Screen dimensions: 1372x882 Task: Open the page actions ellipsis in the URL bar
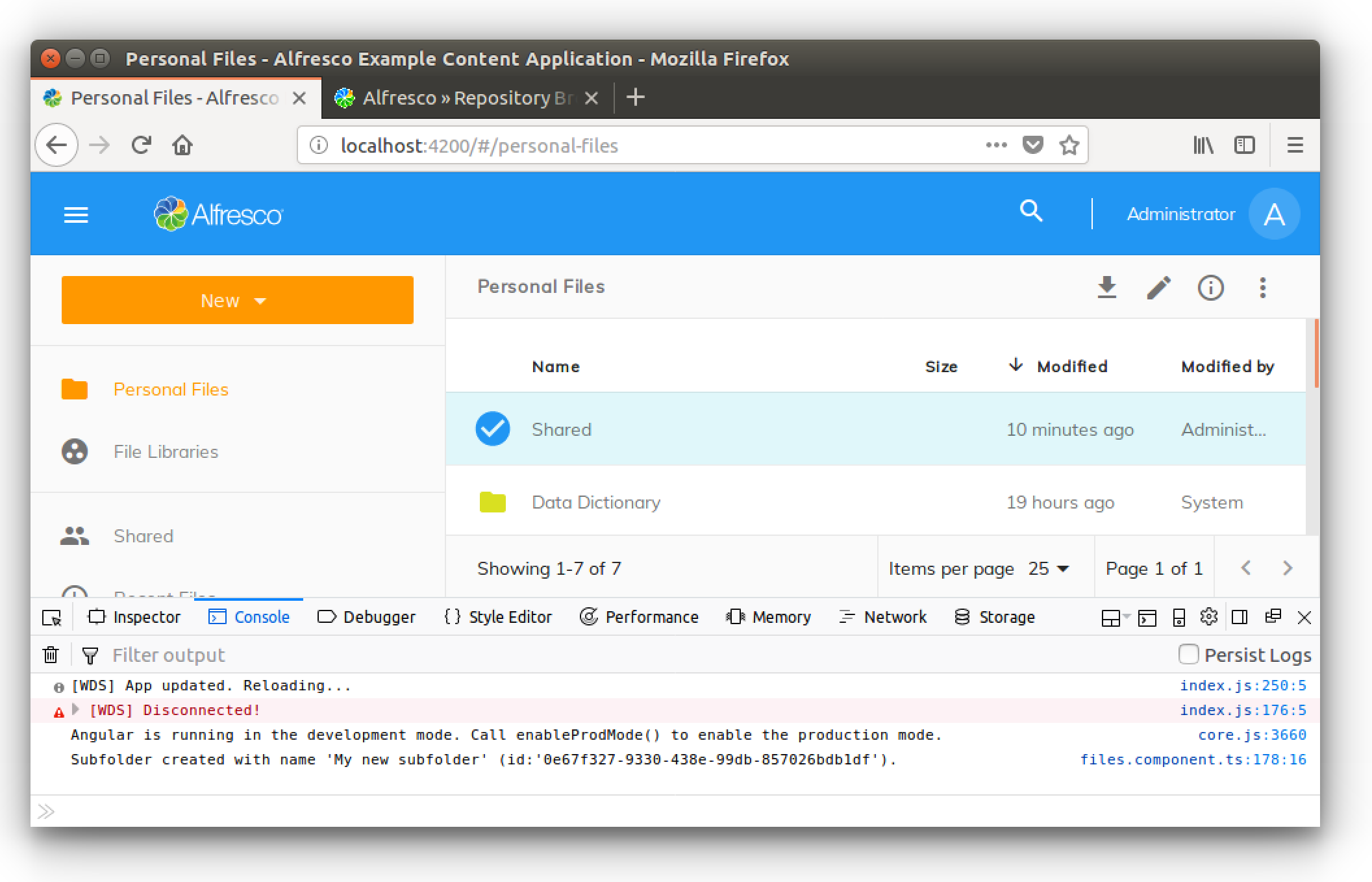(x=996, y=145)
